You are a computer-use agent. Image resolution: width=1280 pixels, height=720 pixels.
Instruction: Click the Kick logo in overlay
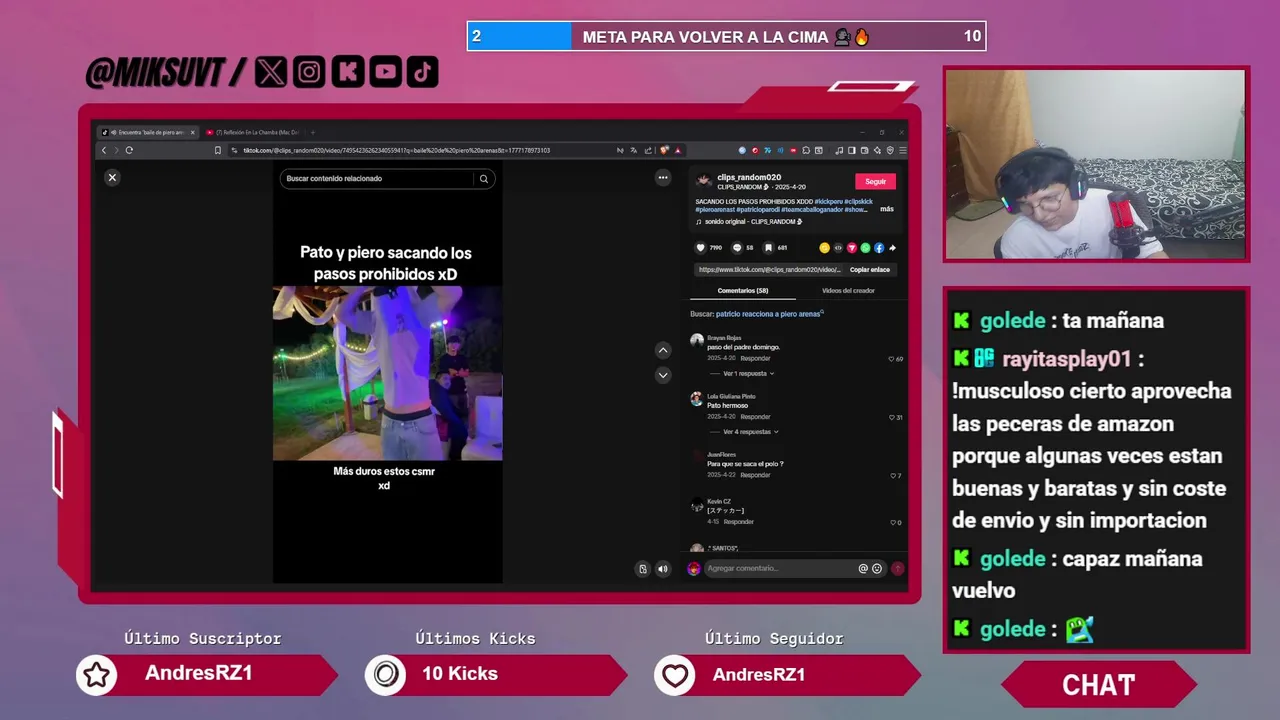click(347, 71)
